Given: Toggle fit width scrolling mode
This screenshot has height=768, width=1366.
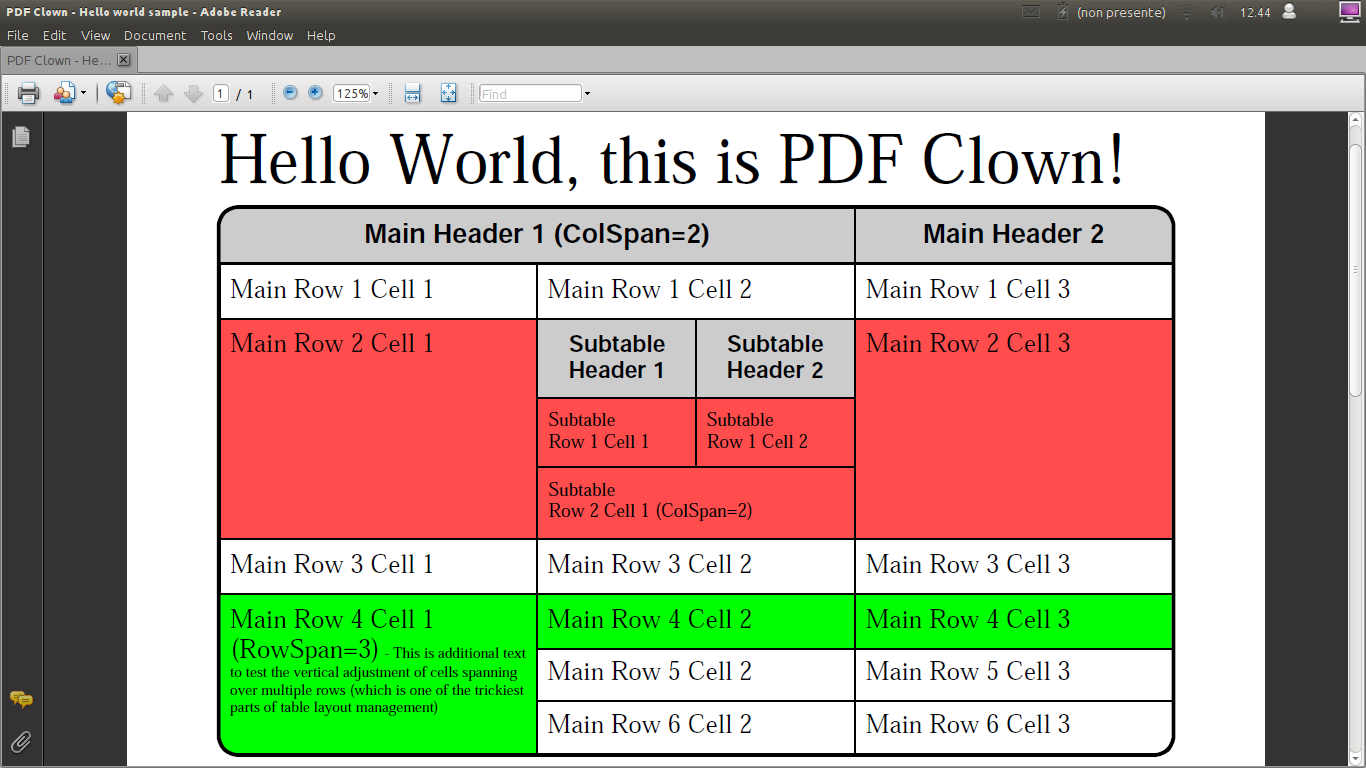Looking at the screenshot, I should pyautogui.click(x=412, y=93).
